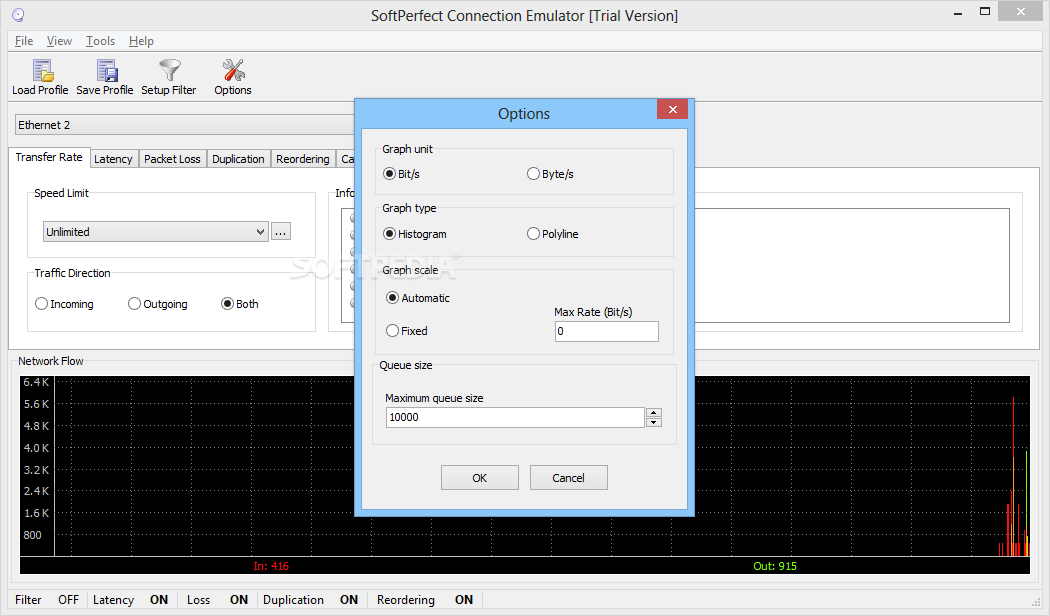Screen dimensions: 1050x616
Task: Open the Tools menu
Action: coord(100,41)
